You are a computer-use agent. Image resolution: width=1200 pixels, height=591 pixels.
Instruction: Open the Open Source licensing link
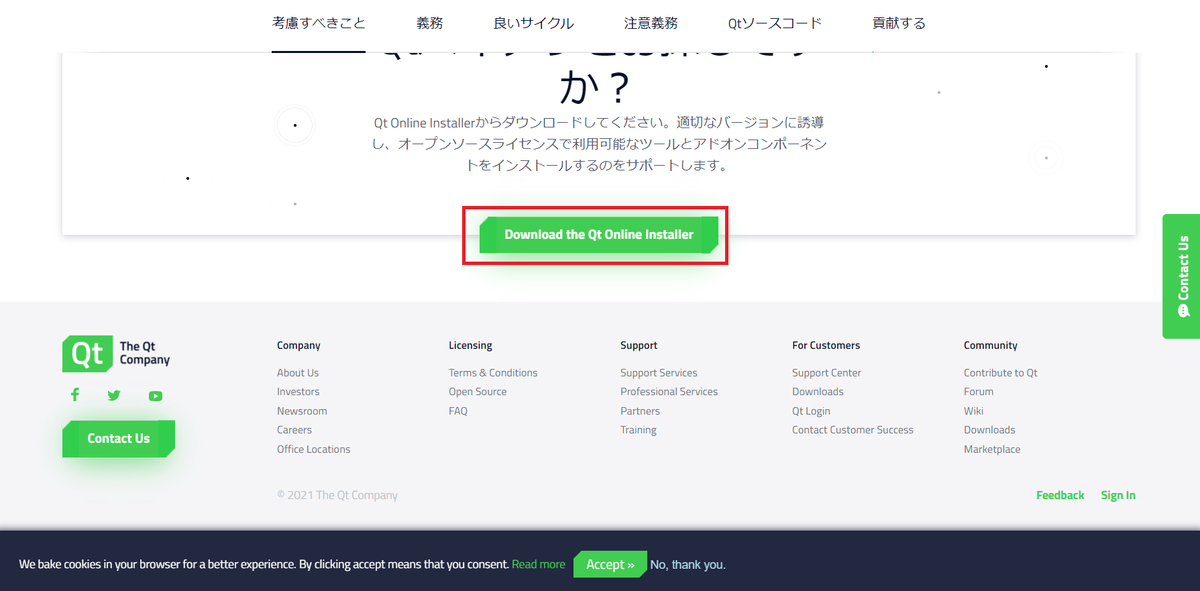pyautogui.click(x=478, y=392)
